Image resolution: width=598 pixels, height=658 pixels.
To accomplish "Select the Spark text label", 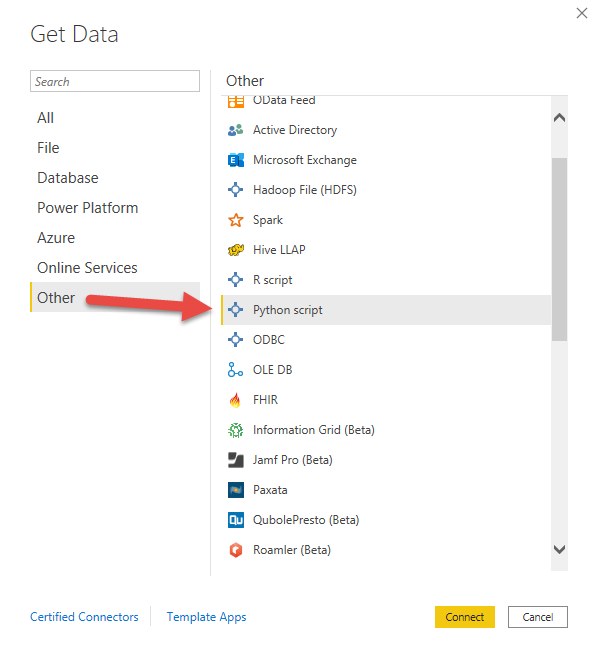I will click(268, 220).
